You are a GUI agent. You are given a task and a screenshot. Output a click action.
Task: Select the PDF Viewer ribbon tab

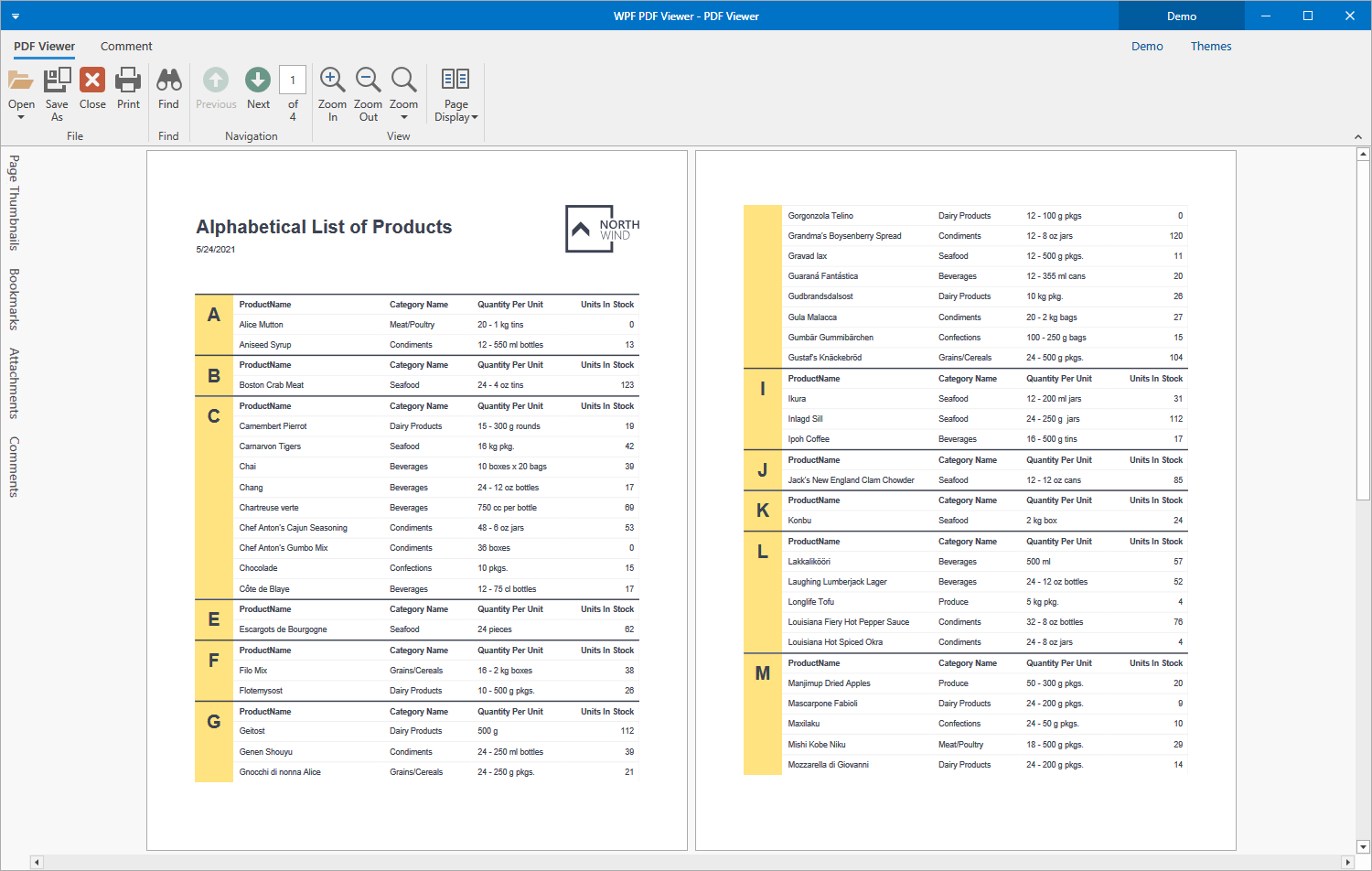44,46
